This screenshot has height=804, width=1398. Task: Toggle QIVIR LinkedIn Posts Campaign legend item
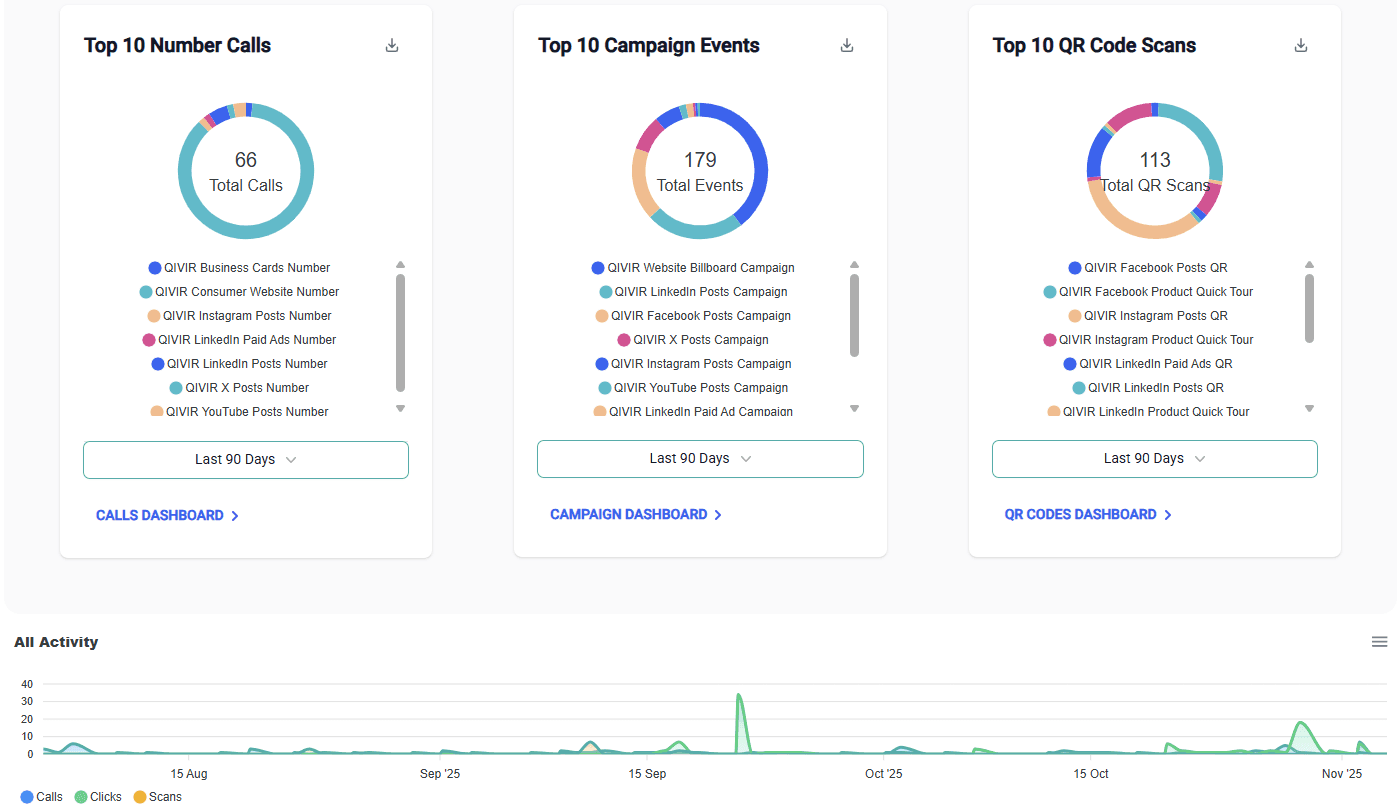click(693, 292)
